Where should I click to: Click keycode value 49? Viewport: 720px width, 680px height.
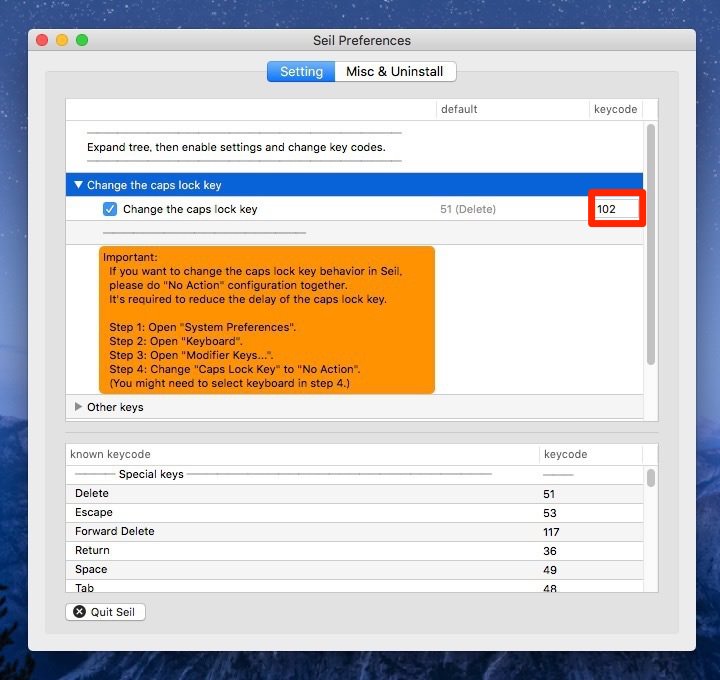[550, 570]
